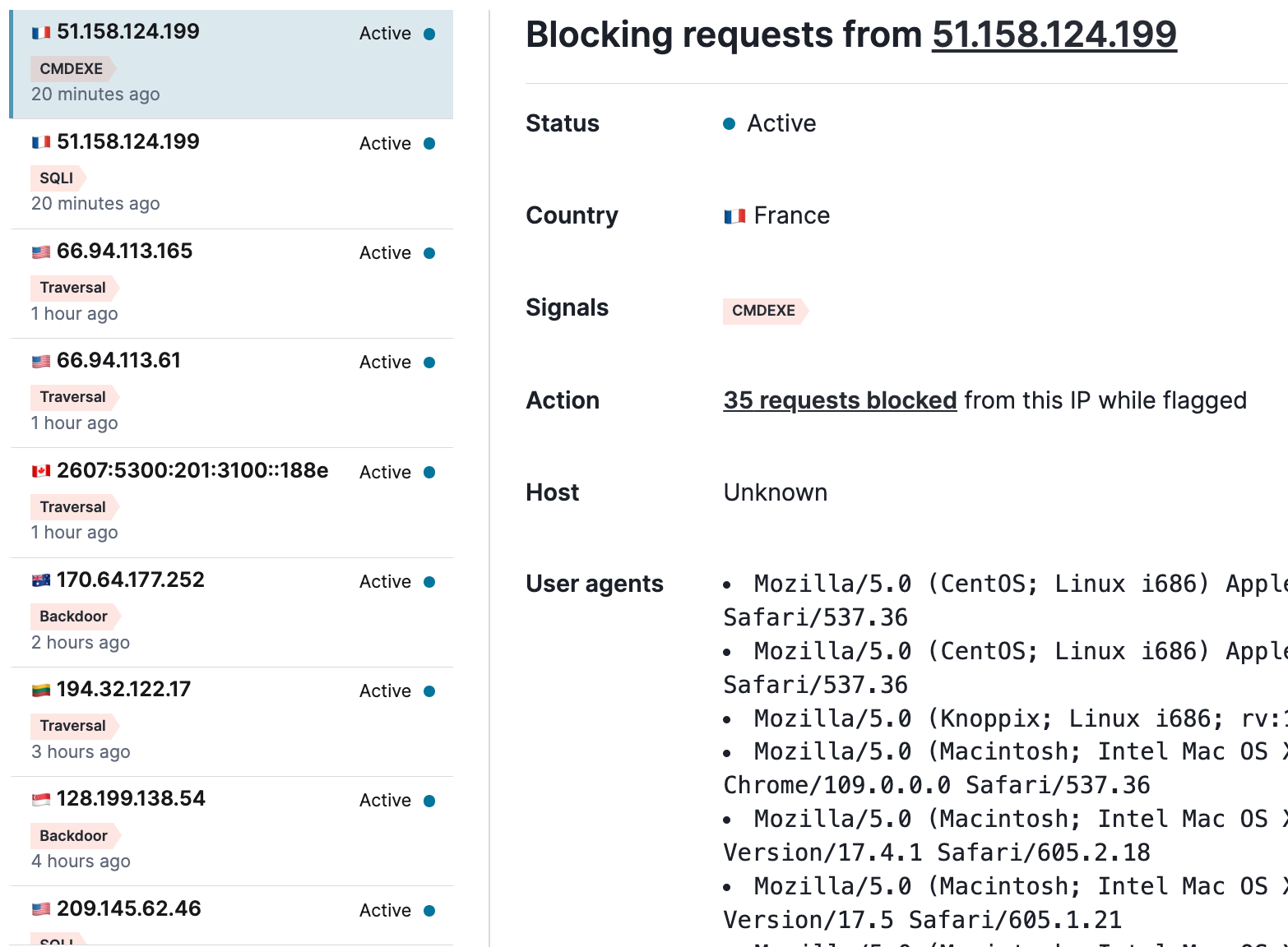The width and height of the screenshot is (1288, 947).
Task: Click the Canadian flag beside the IPv6 entry
Action: (x=40, y=470)
